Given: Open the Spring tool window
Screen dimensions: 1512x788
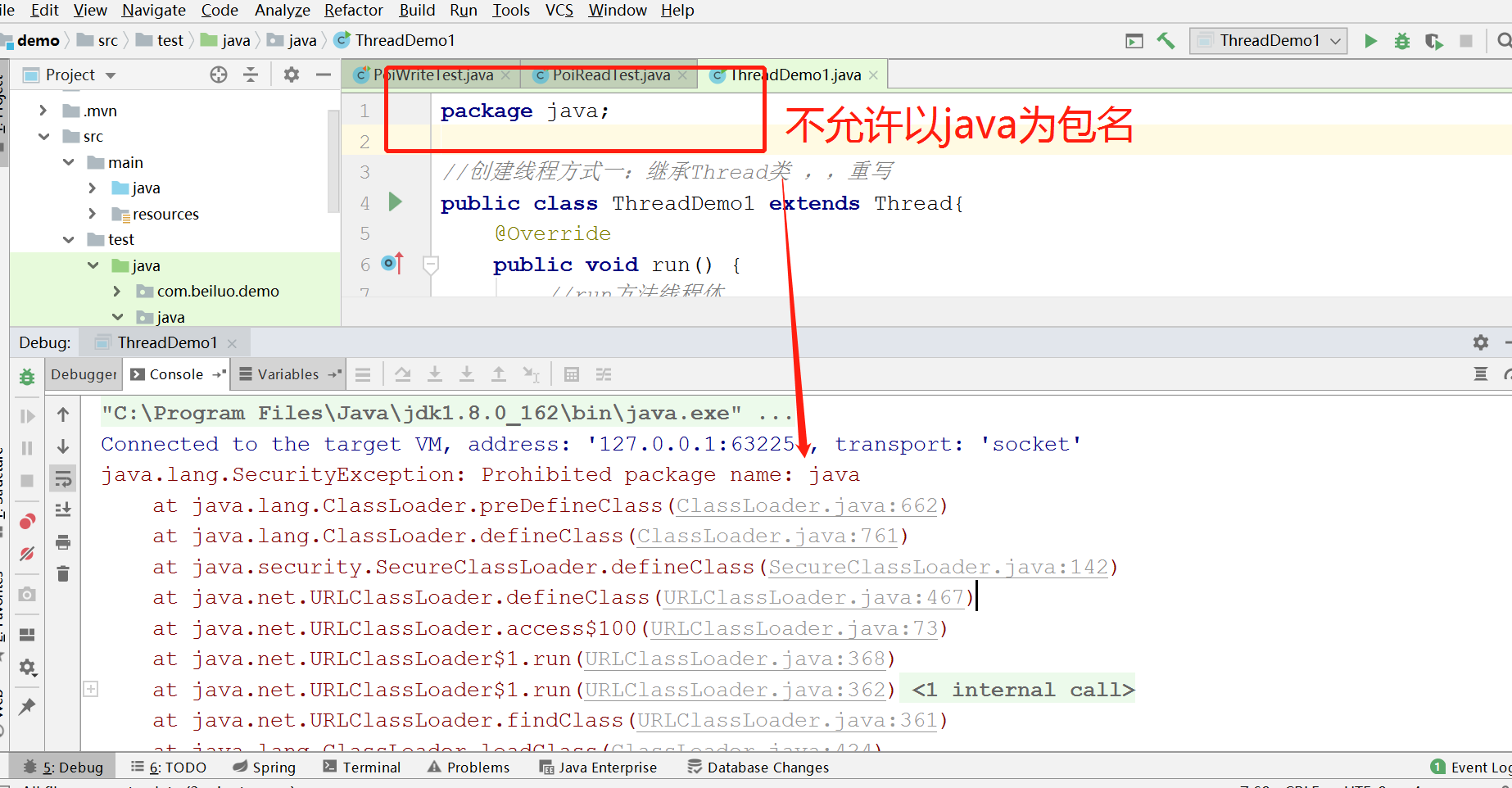Looking at the screenshot, I should click(x=264, y=768).
